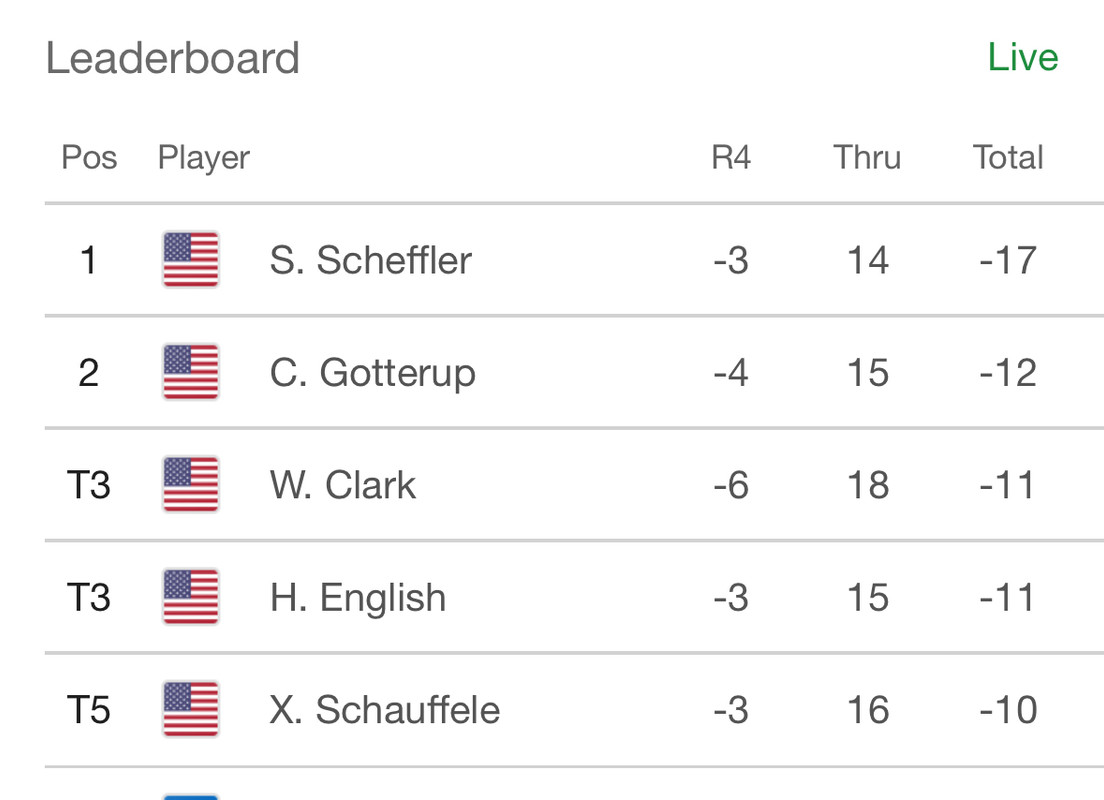This screenshot has width=1104, height=800.
Task: Click the Thru column header
Action: (867, 157)
